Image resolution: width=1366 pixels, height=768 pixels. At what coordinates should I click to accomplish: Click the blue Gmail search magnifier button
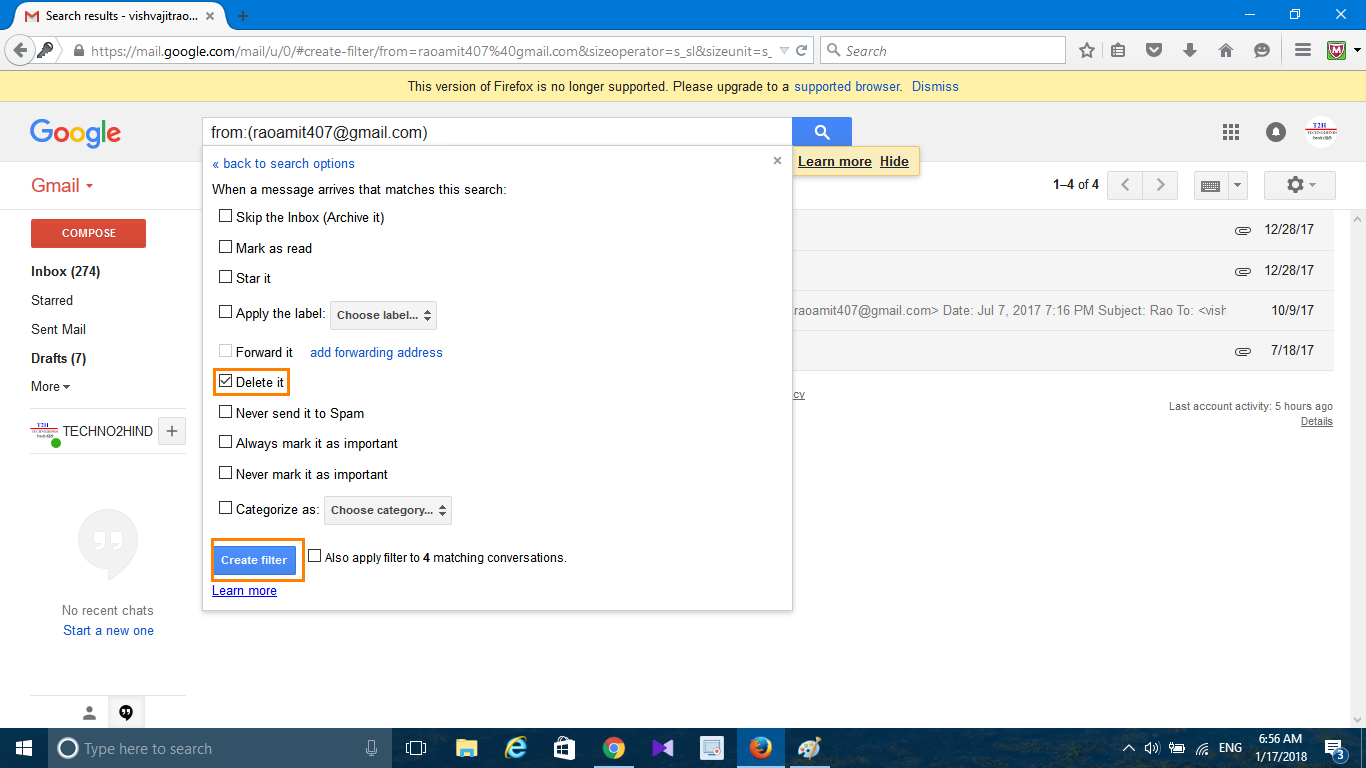[822, 132]
